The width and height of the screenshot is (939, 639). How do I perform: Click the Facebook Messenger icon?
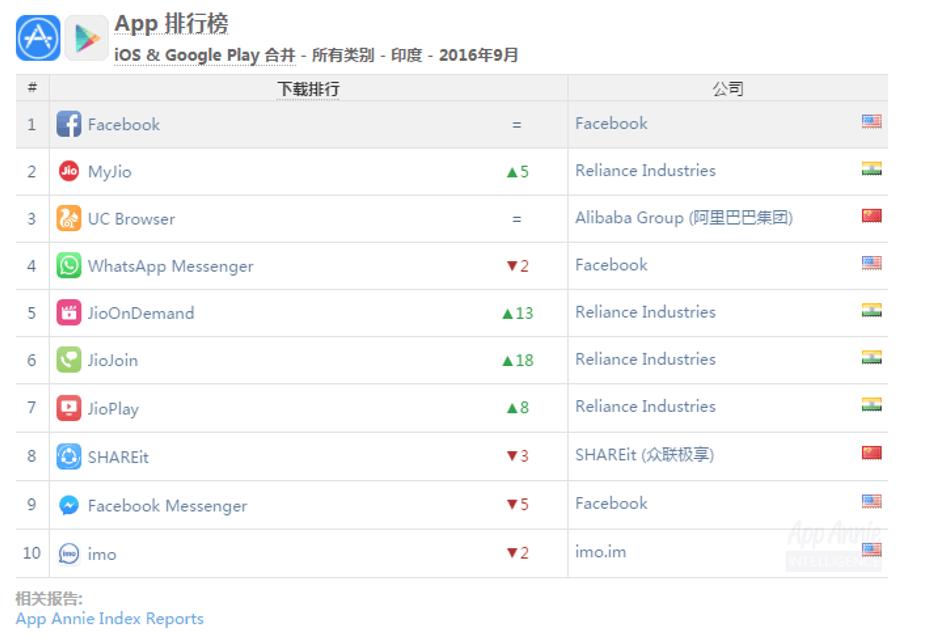(67, 505)
